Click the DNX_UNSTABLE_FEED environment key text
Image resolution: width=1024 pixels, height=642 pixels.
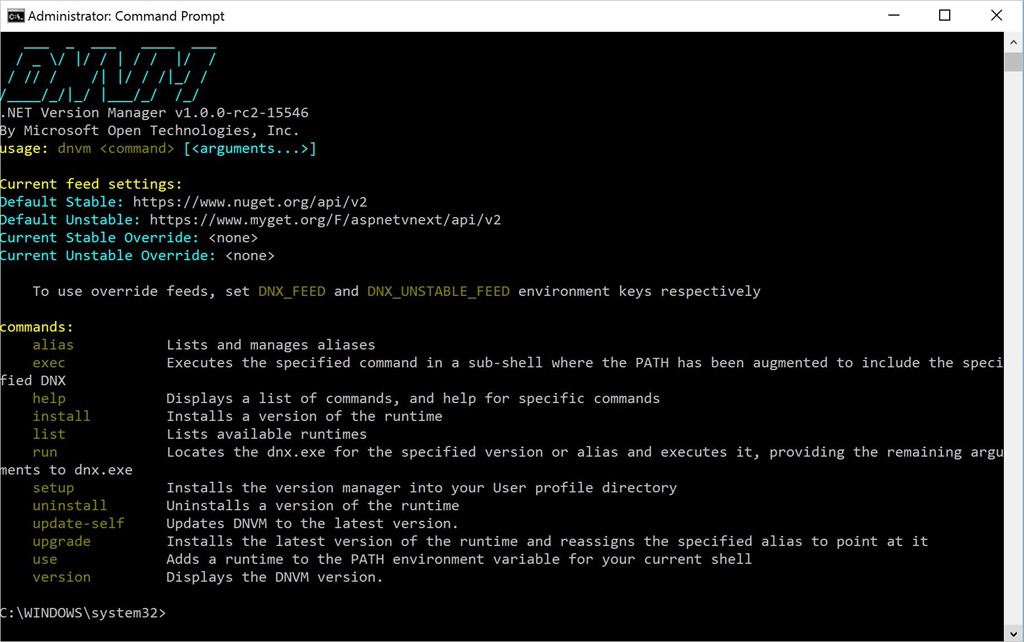(x=438, y=291)
